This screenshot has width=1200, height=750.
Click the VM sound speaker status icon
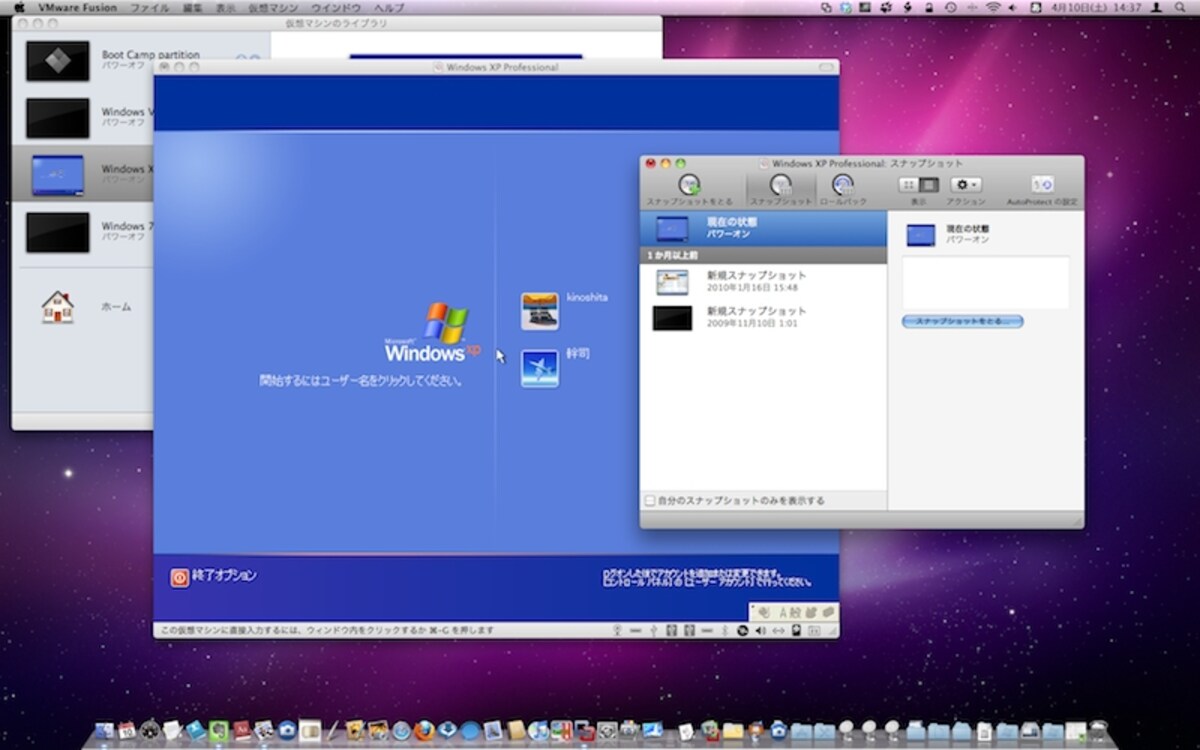[761, 630]
